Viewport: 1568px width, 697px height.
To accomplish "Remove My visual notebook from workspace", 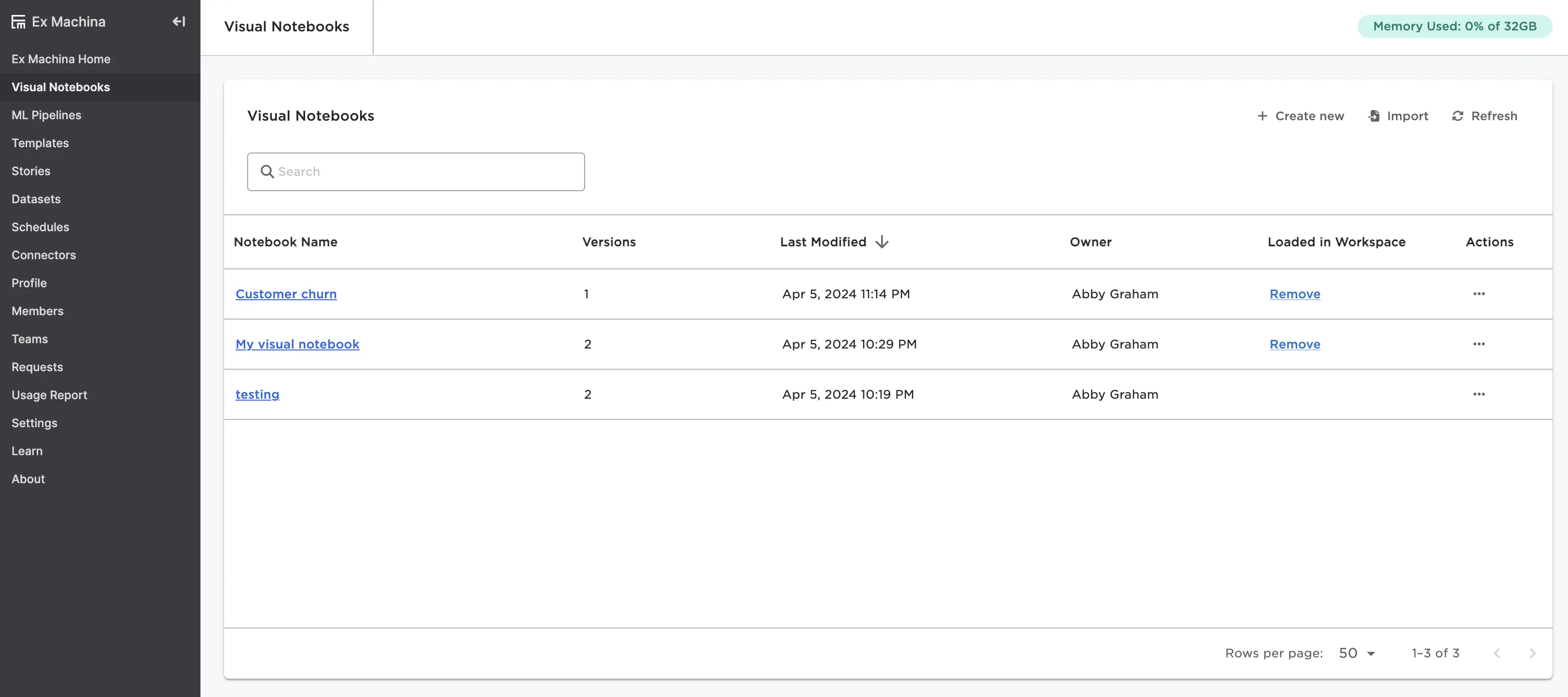I will [1295, 344].
